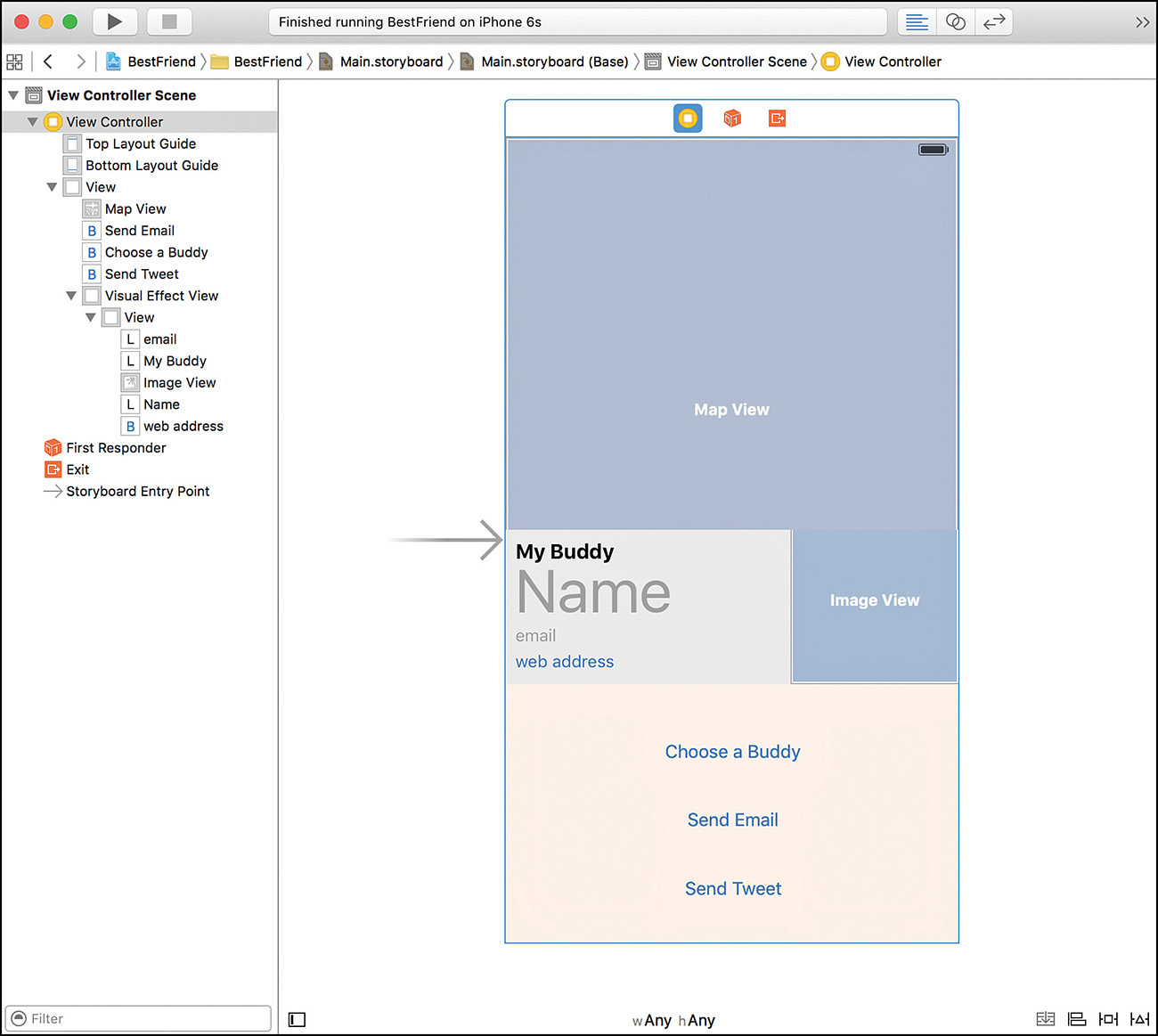Screen dimensions: 1158x1036
Task: Select large Name label on canvas
Action: [x=593, y=592]
